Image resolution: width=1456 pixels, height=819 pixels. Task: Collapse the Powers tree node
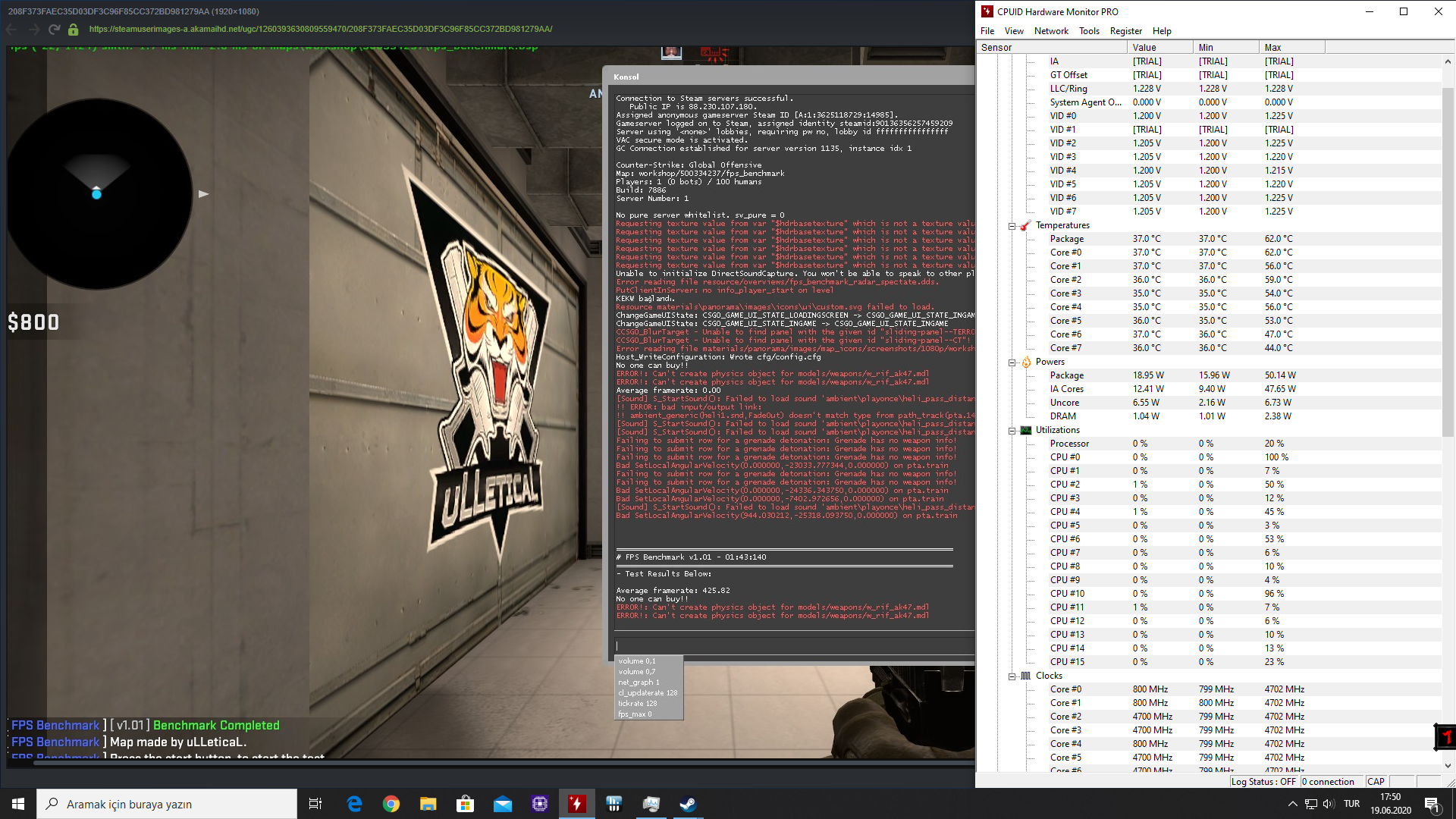tap(1012, 362)
